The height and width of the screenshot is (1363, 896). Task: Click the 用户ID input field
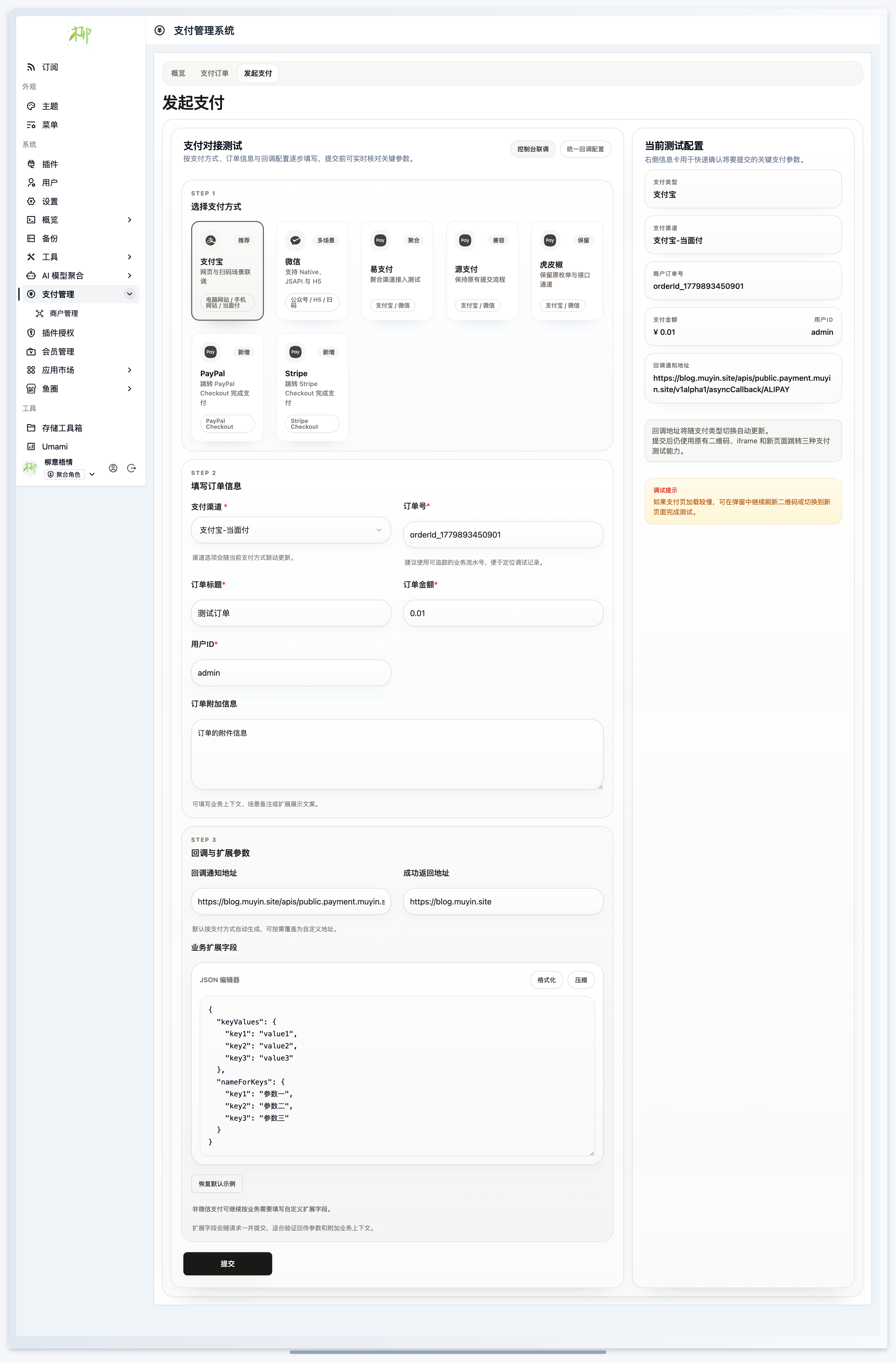[291, 673]
